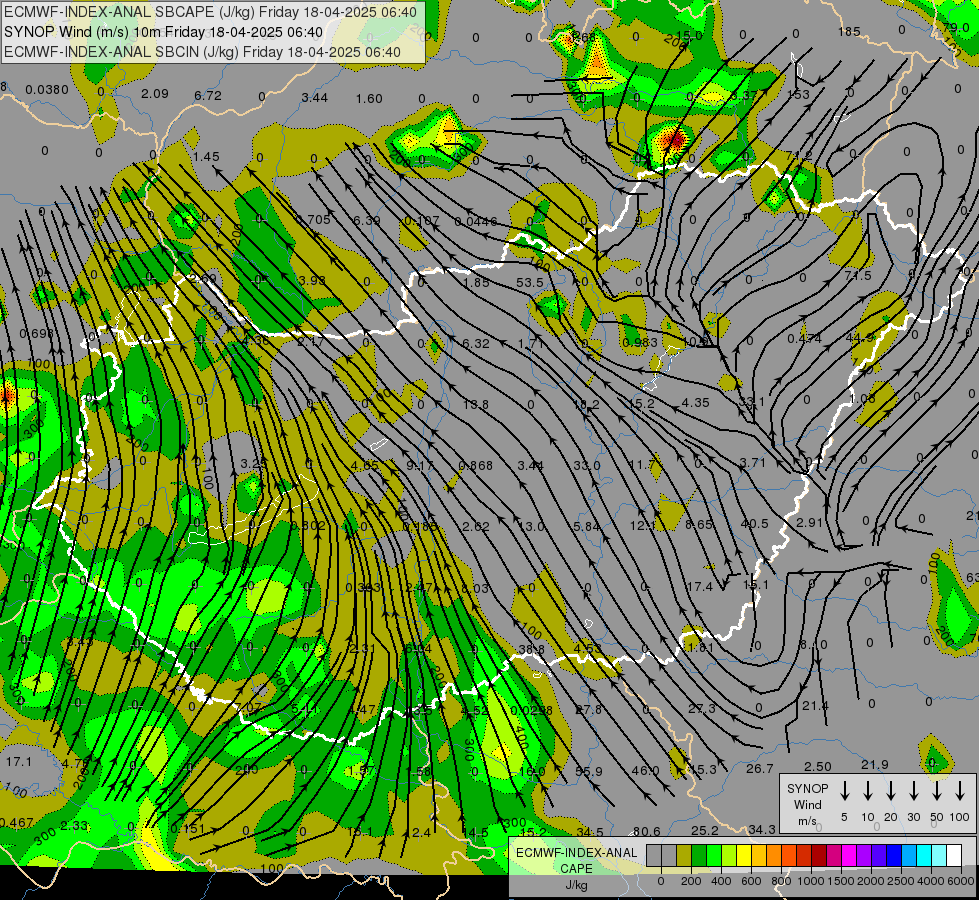Click the 4.35 value on the map
The height and width of the screenshot is (900, 979).
click(x=696, y=403)
